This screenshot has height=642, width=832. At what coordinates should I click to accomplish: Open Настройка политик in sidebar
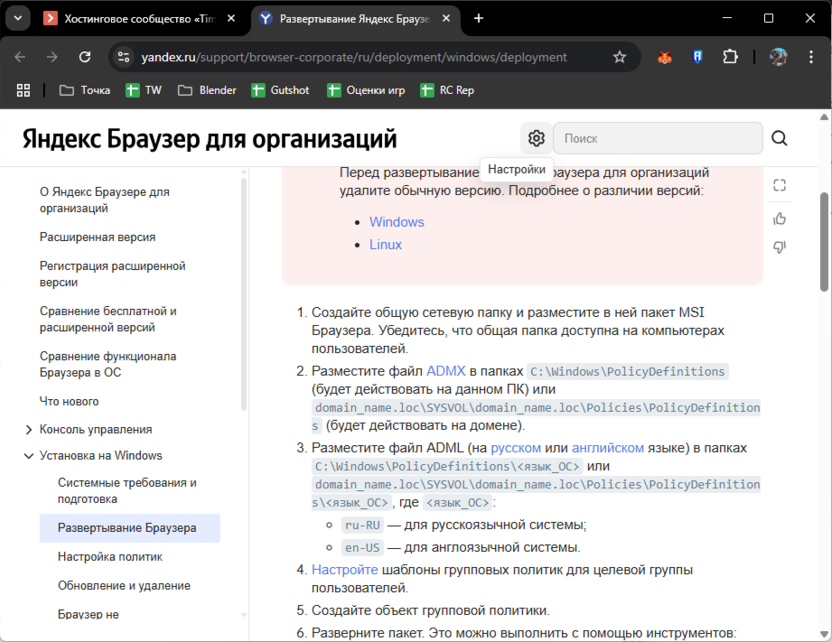(x=110, y=556)
